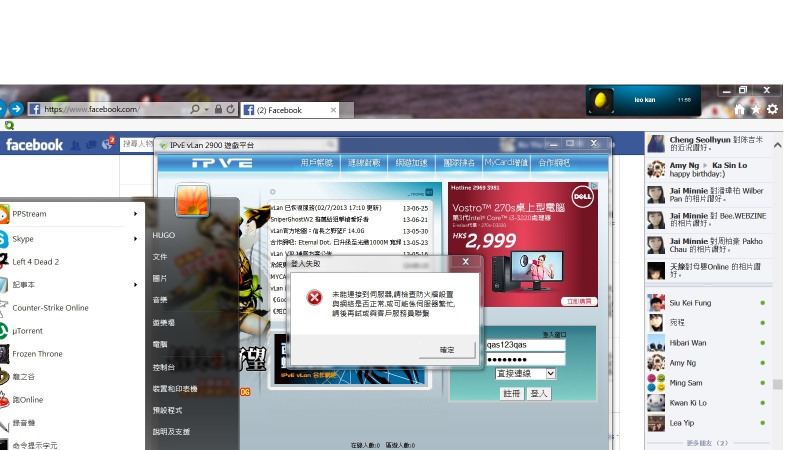800x450 pixels.
Task: Open the address bar autocomplete dropdown arrow
Action: (x=206, y=110)
